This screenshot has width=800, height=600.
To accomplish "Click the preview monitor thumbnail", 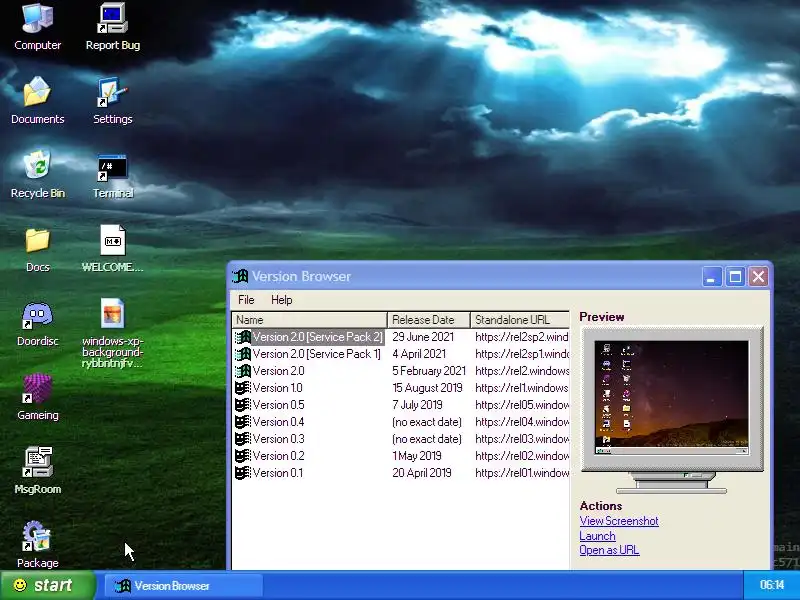I will pos(672,398).
